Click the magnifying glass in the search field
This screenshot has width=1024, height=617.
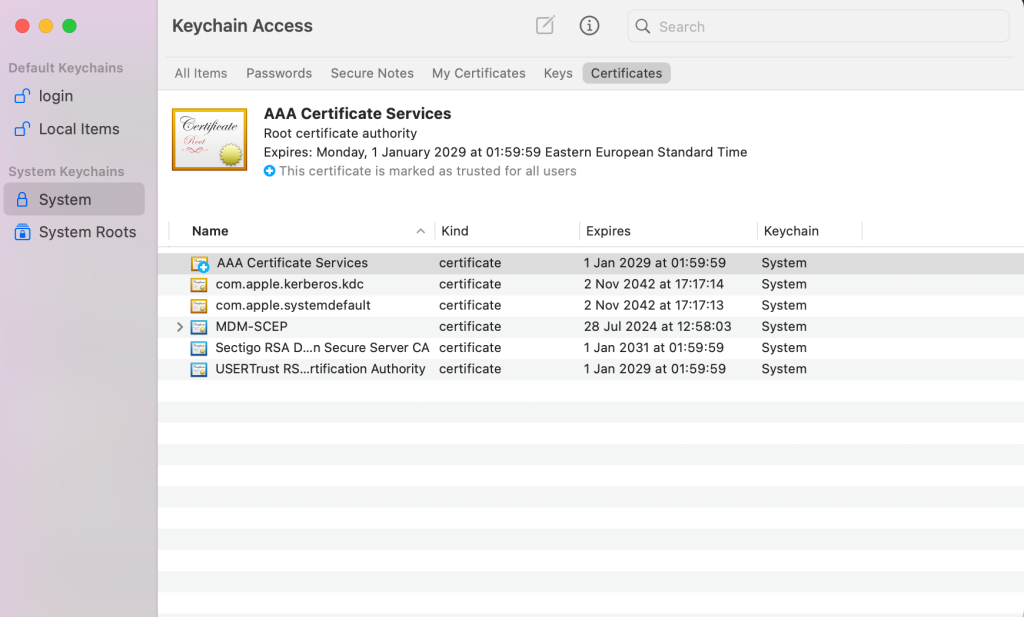coord(642,26)
